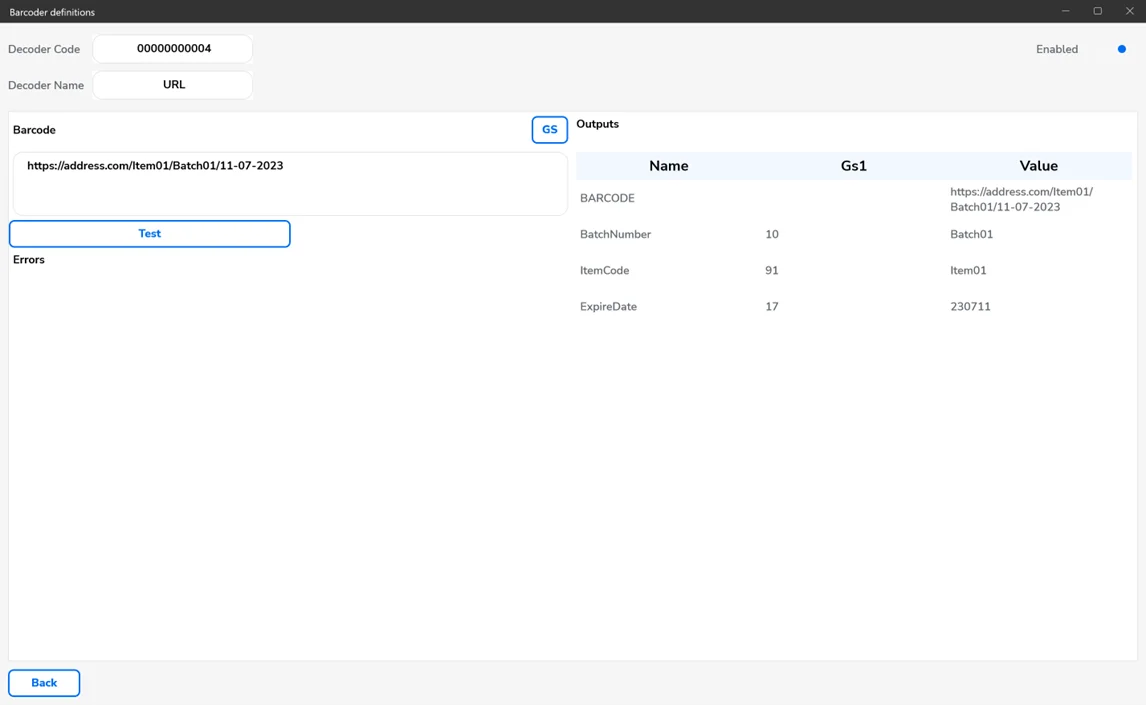Click the Batch01 value cell
This screenshot has width=1146, height=705.
[971, 235]
